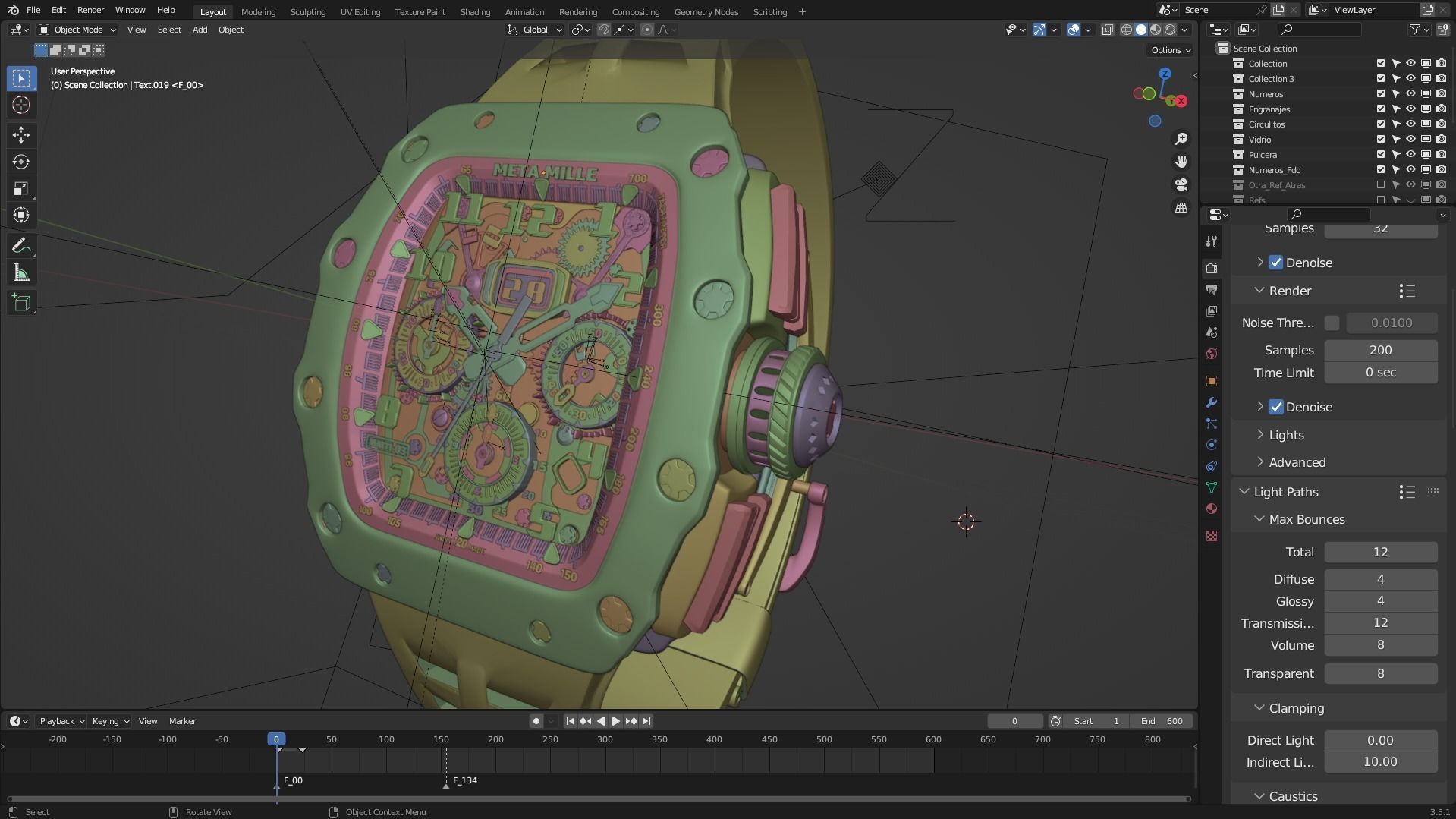Image resolution: width=1456 pixels, height=819 pixels.
Task: Open the View Layer properties tab
Action: pos(1212,311)
